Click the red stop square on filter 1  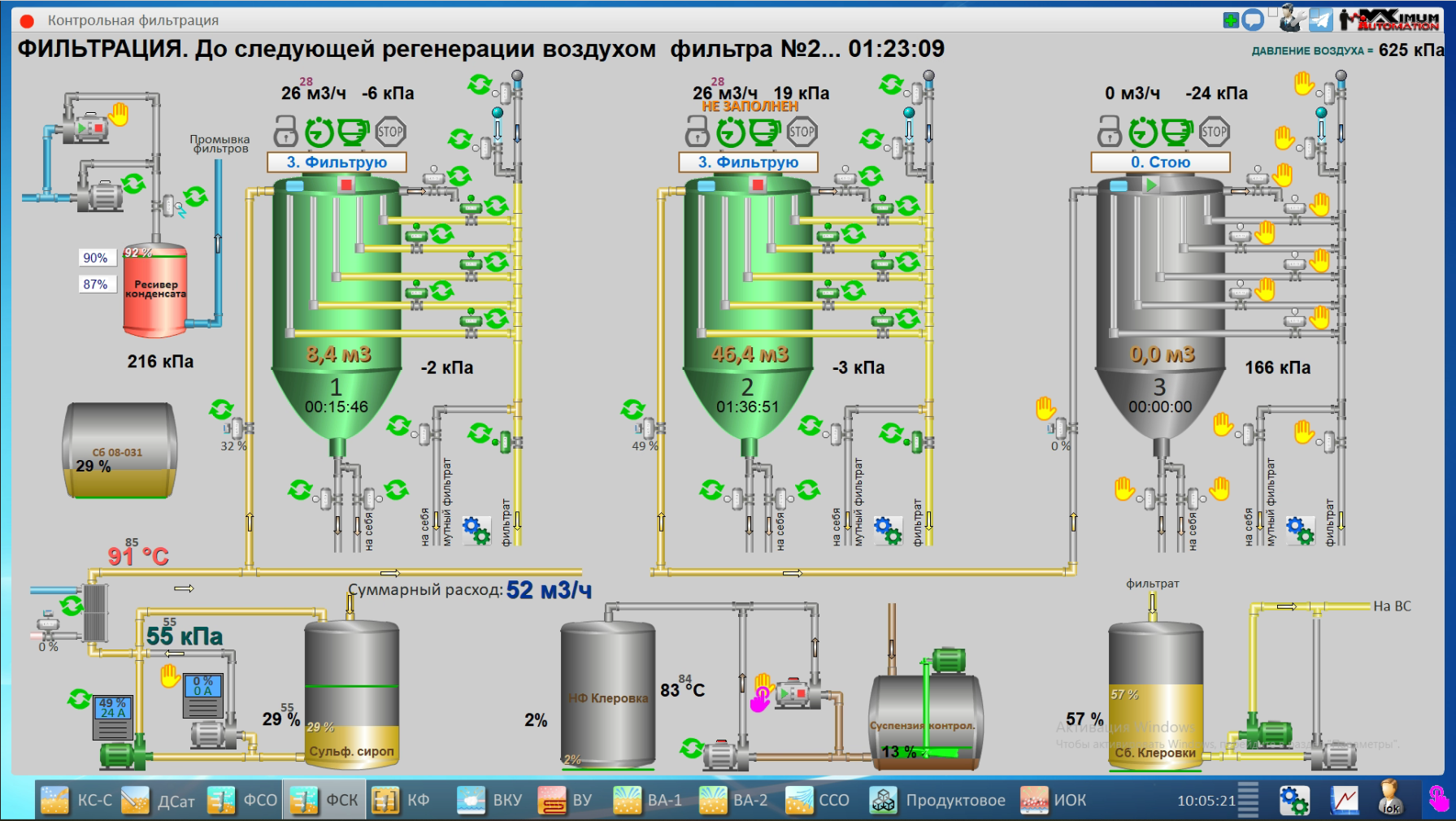point(346,185)
